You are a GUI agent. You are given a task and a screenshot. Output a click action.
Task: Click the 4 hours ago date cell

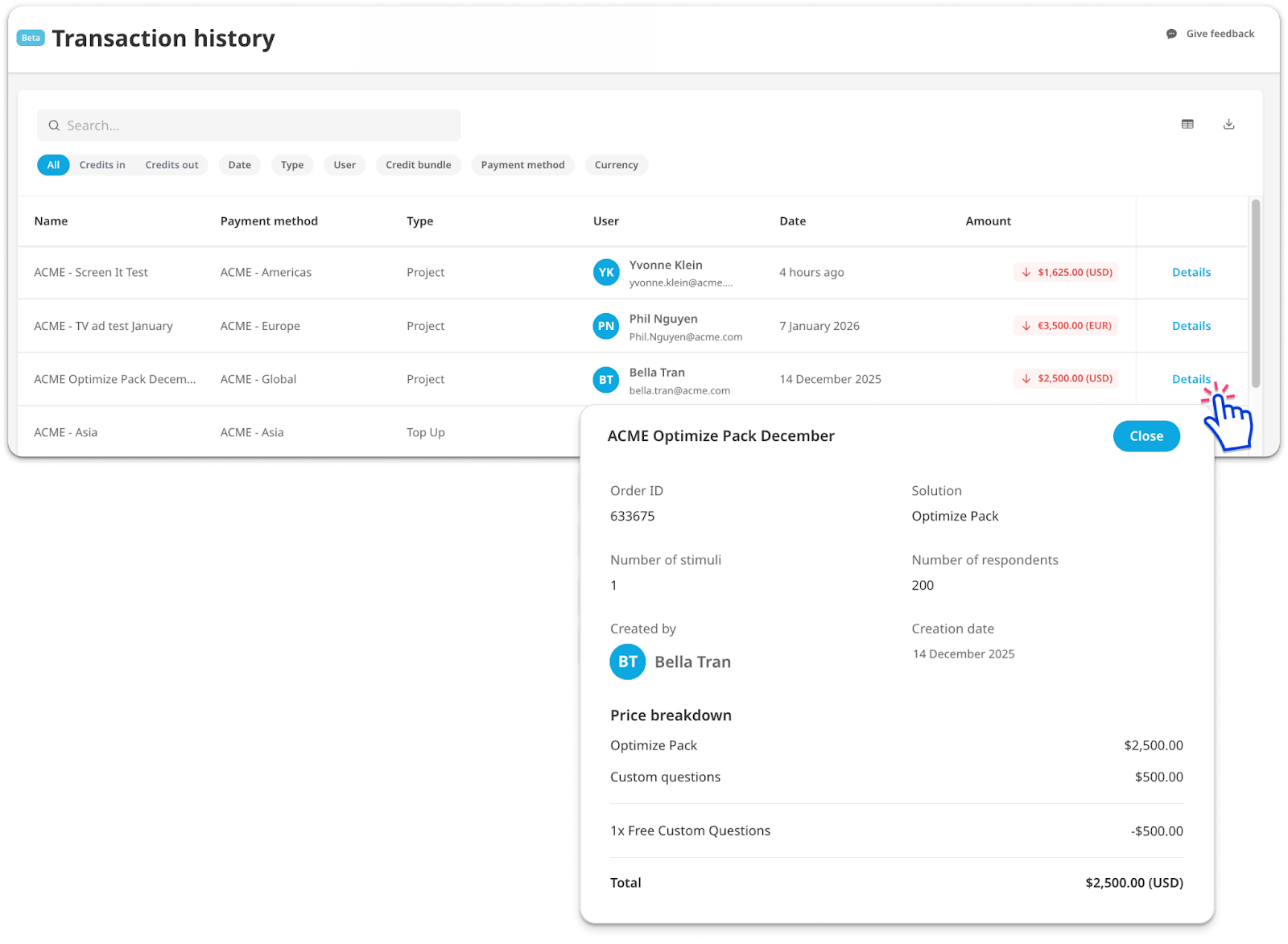click(x=811, y=273)
